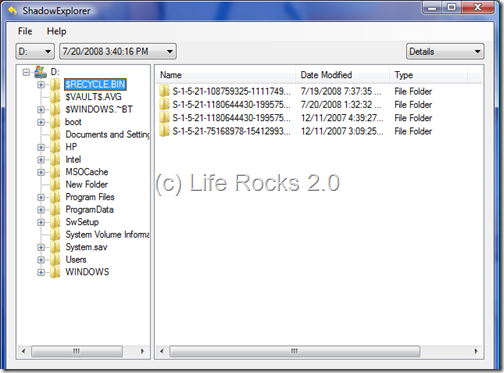The width and height of the screenshot is (504, 373).
Task: Click the SwSetup folder icon
Action: 55,222
